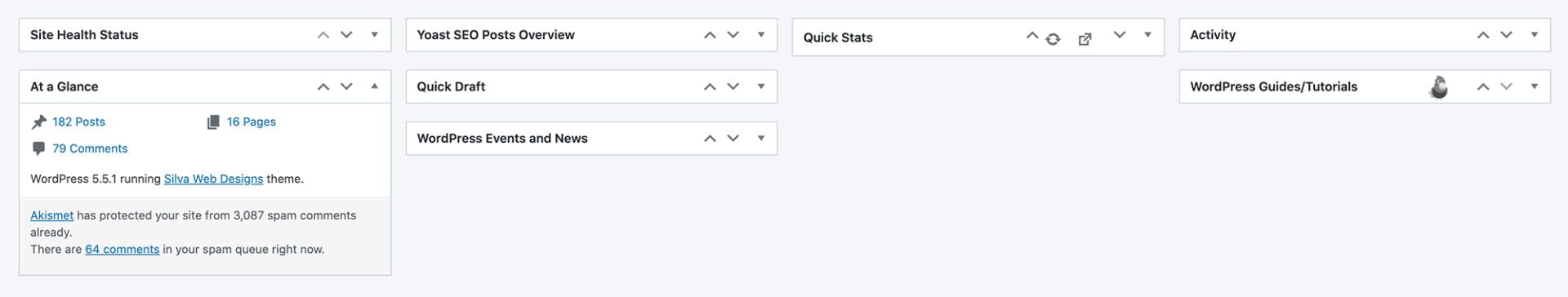The width and height of the screenshot is (1568, 297).
Task: View the 79 Comments link
Action: click(x=90, y=148)
